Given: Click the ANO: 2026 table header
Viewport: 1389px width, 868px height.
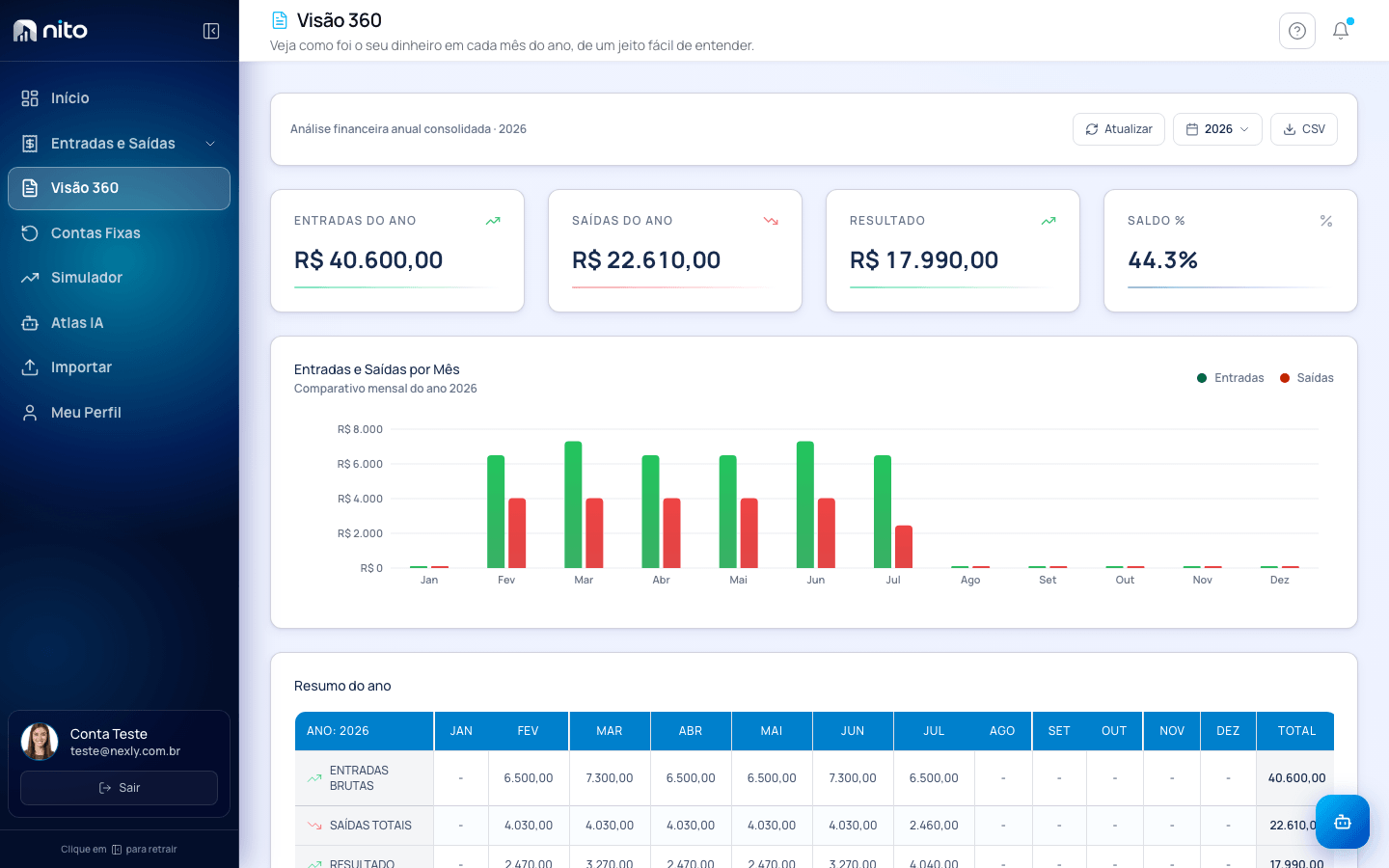Looking at the screenshot, I should 364,731.
